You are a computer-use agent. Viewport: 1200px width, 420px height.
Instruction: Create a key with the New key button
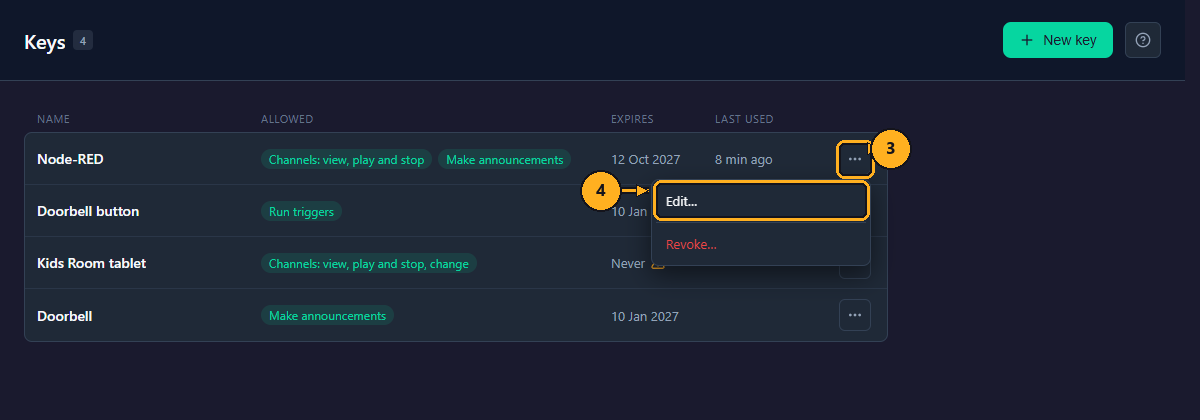click(x=1058, y=40)
